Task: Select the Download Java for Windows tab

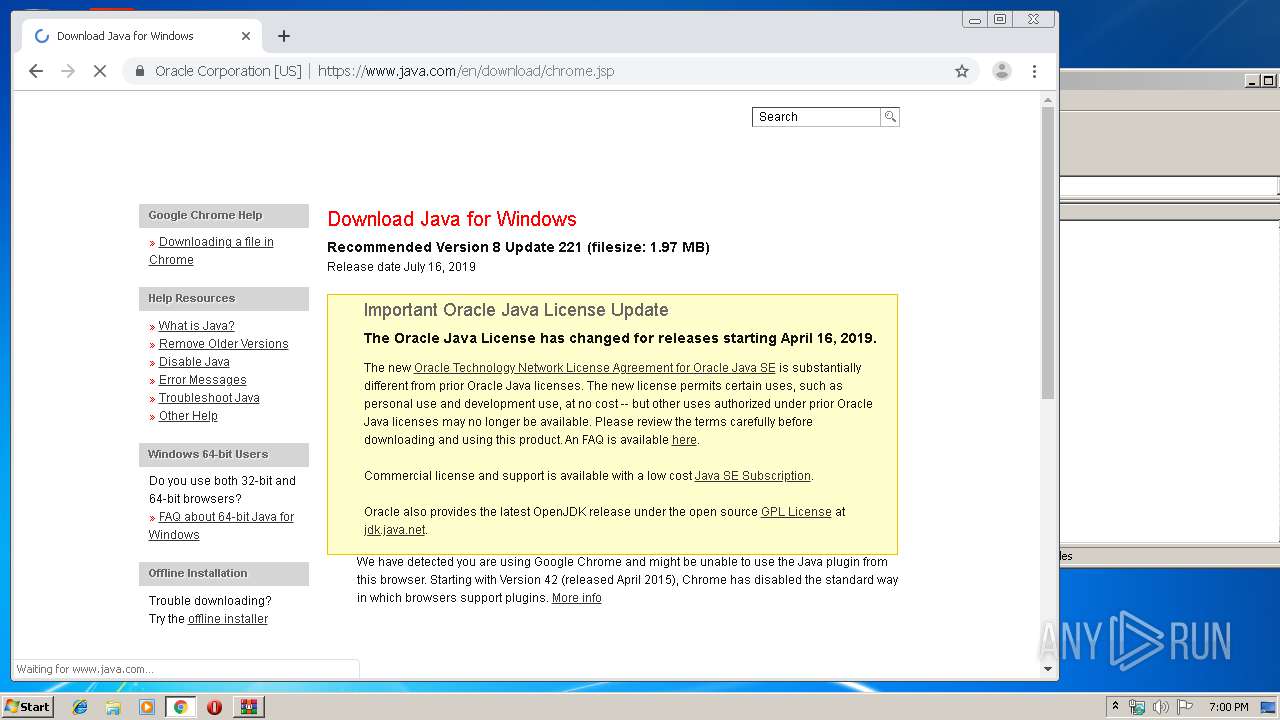Action: click(x=140, y=36)
